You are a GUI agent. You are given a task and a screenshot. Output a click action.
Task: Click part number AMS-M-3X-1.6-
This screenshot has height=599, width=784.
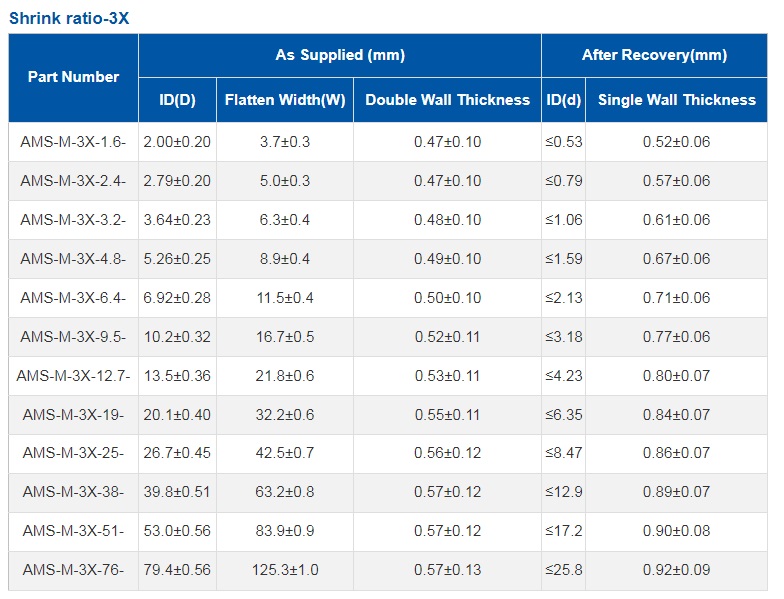pyautogui.click(x=74, y=142)
